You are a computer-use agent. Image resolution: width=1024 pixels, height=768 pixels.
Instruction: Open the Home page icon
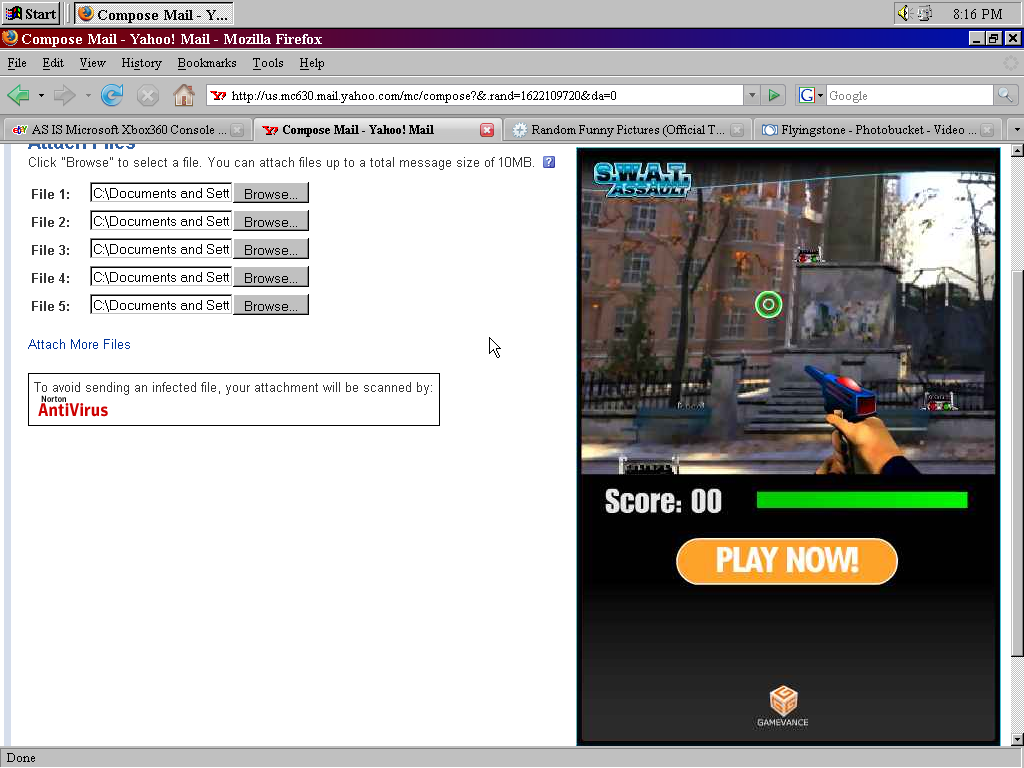tap(184, 95)
